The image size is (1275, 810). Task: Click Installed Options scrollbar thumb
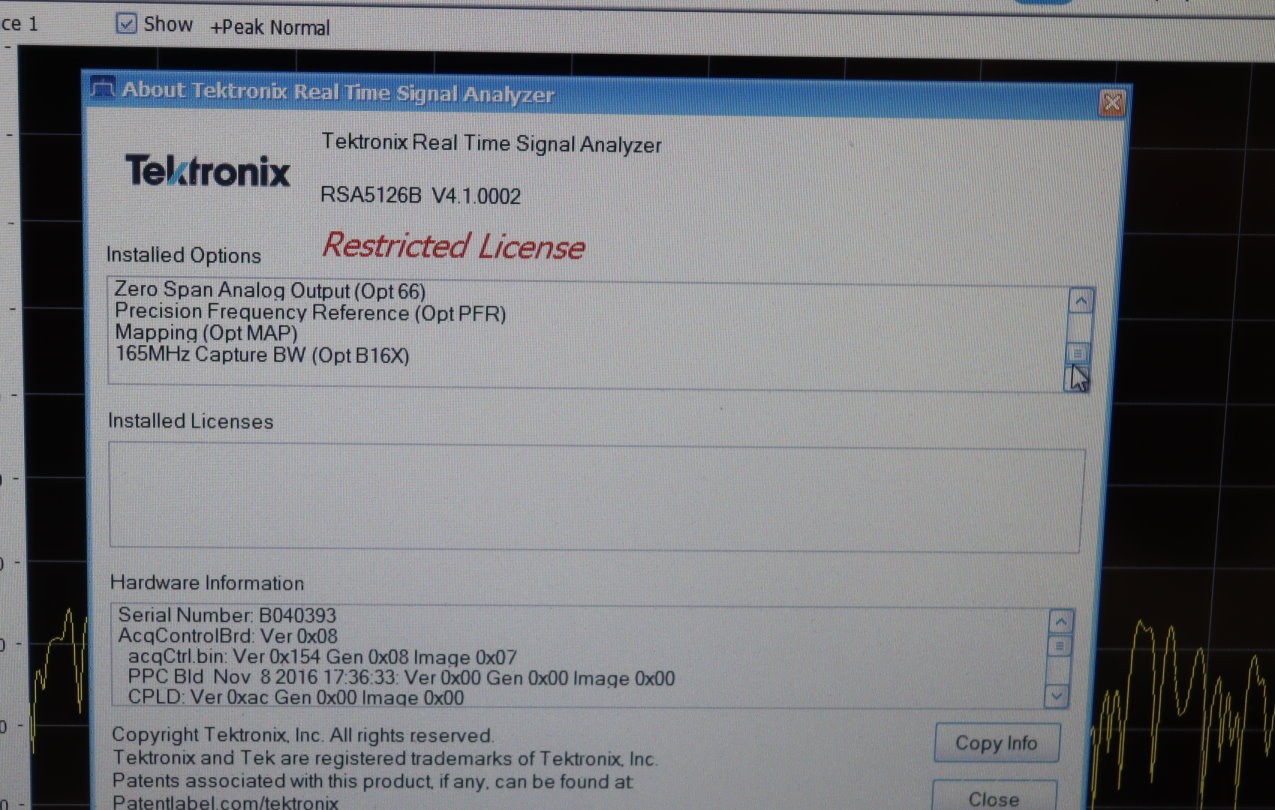click(x=1078, y=352)
